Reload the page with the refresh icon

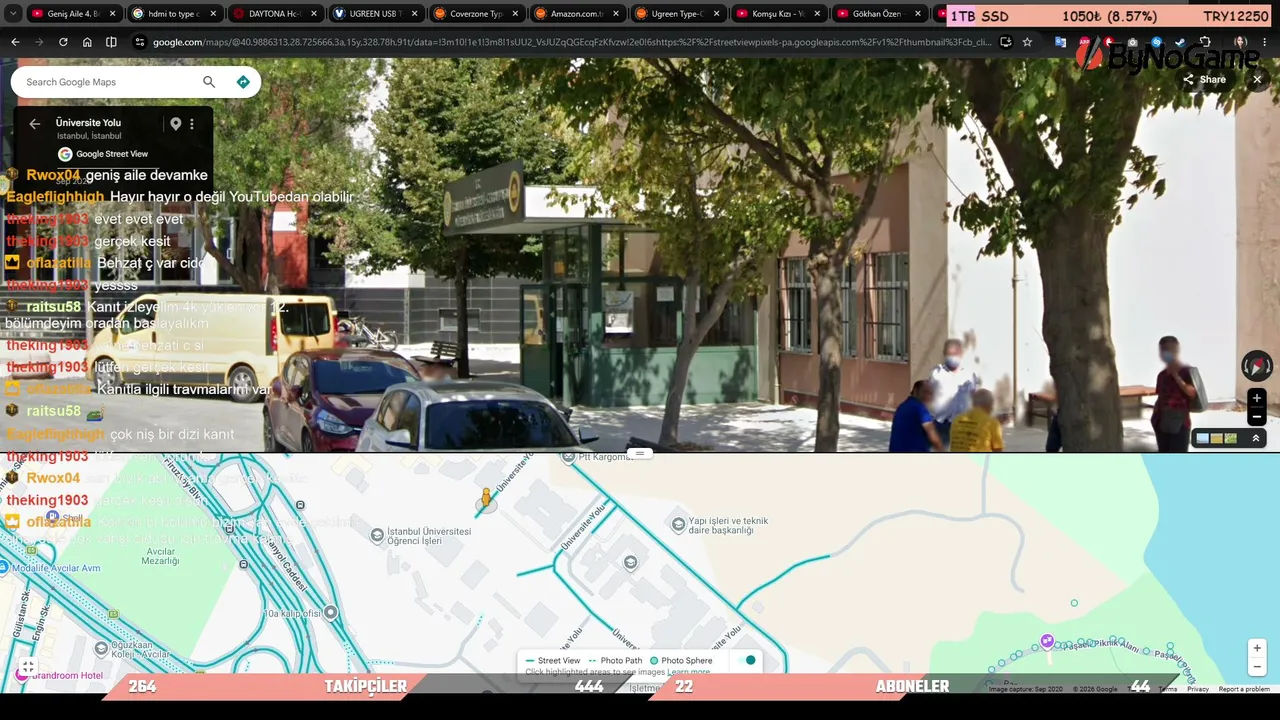(x=63, y=42)
